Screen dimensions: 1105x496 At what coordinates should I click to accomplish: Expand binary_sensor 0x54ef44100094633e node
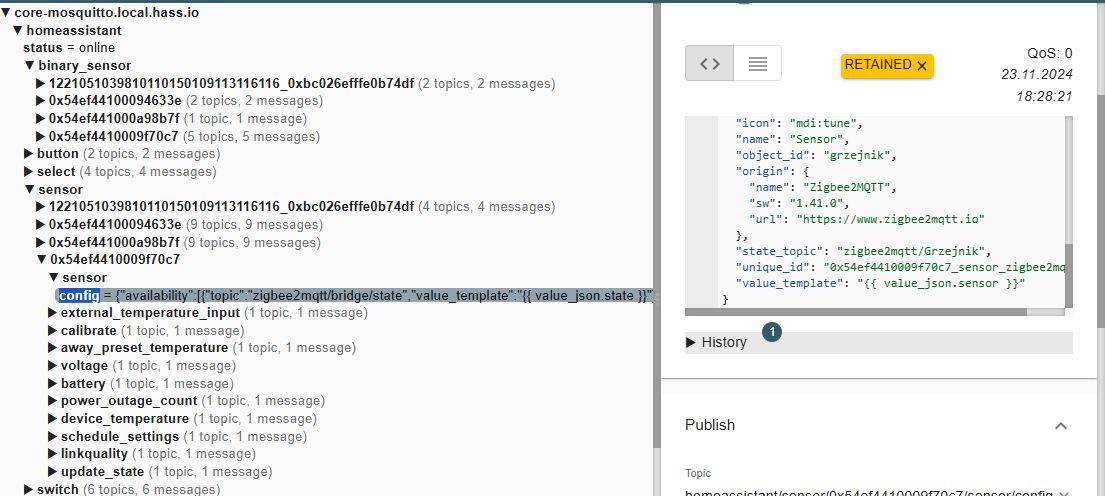pos(41,101)
